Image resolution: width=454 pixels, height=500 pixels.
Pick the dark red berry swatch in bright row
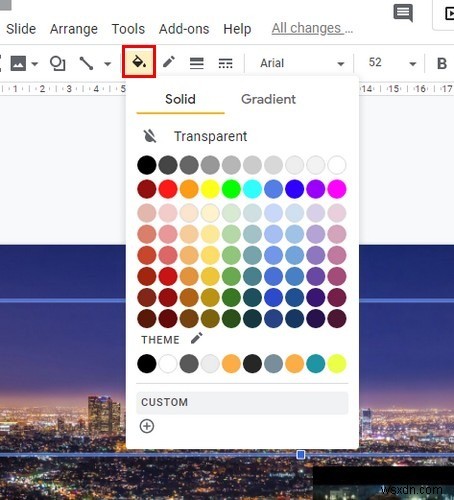pos(147,189)
